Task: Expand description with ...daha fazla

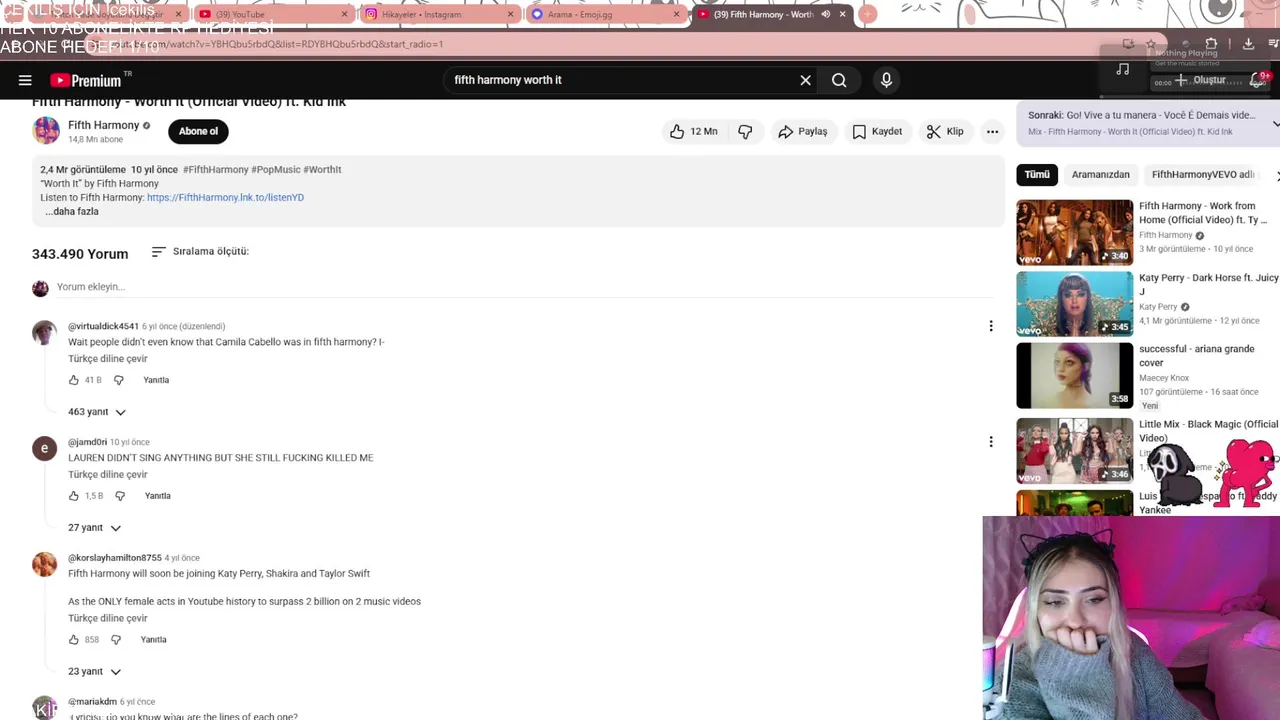Action: [x=72, y=212]
